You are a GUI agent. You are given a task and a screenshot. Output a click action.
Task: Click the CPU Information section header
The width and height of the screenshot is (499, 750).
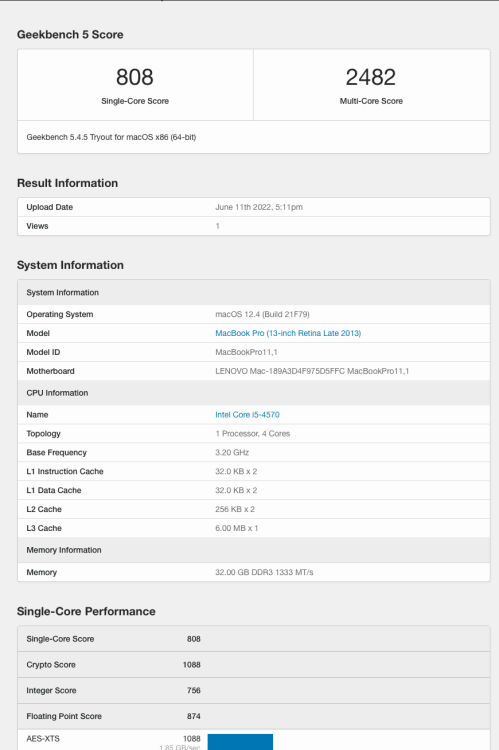click(x=254, y=393)
